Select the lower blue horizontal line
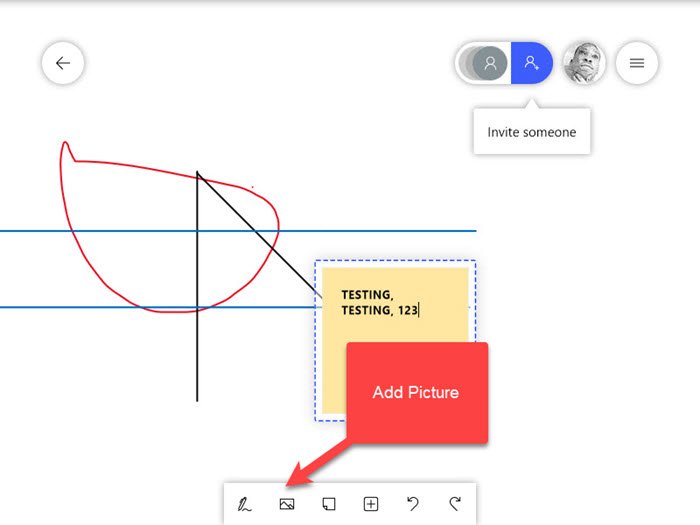700x525 pixels. (100, 307)
